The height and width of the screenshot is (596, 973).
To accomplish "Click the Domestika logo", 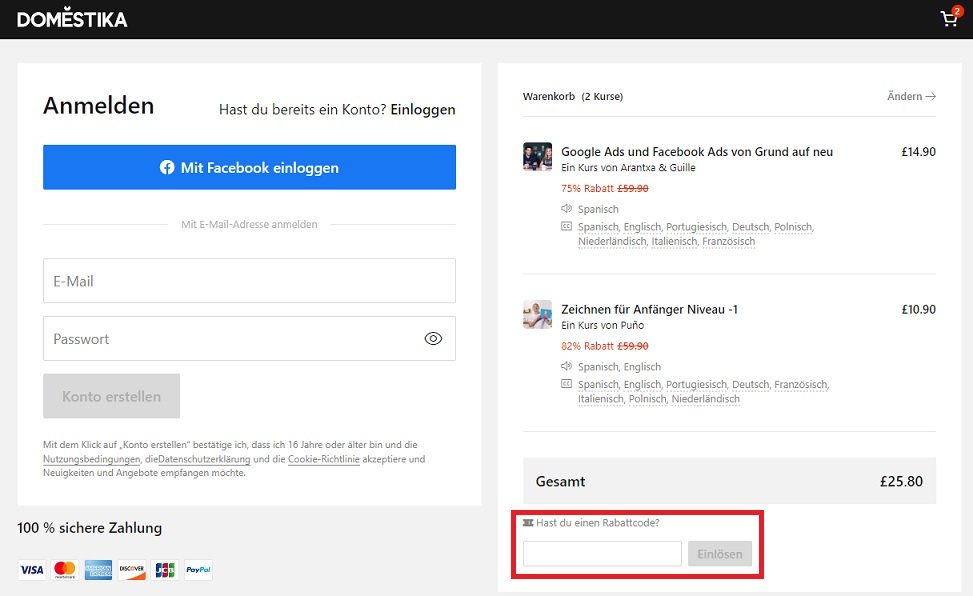I will coord(72,19).
